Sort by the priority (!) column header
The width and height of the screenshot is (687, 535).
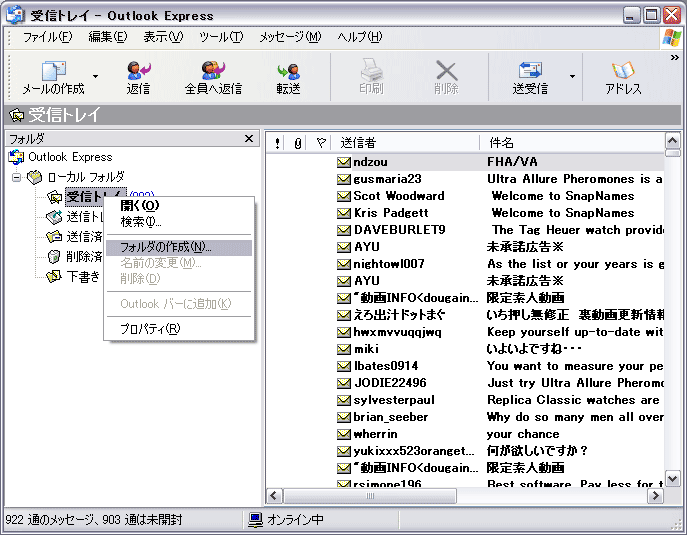(x=277, y=143)
